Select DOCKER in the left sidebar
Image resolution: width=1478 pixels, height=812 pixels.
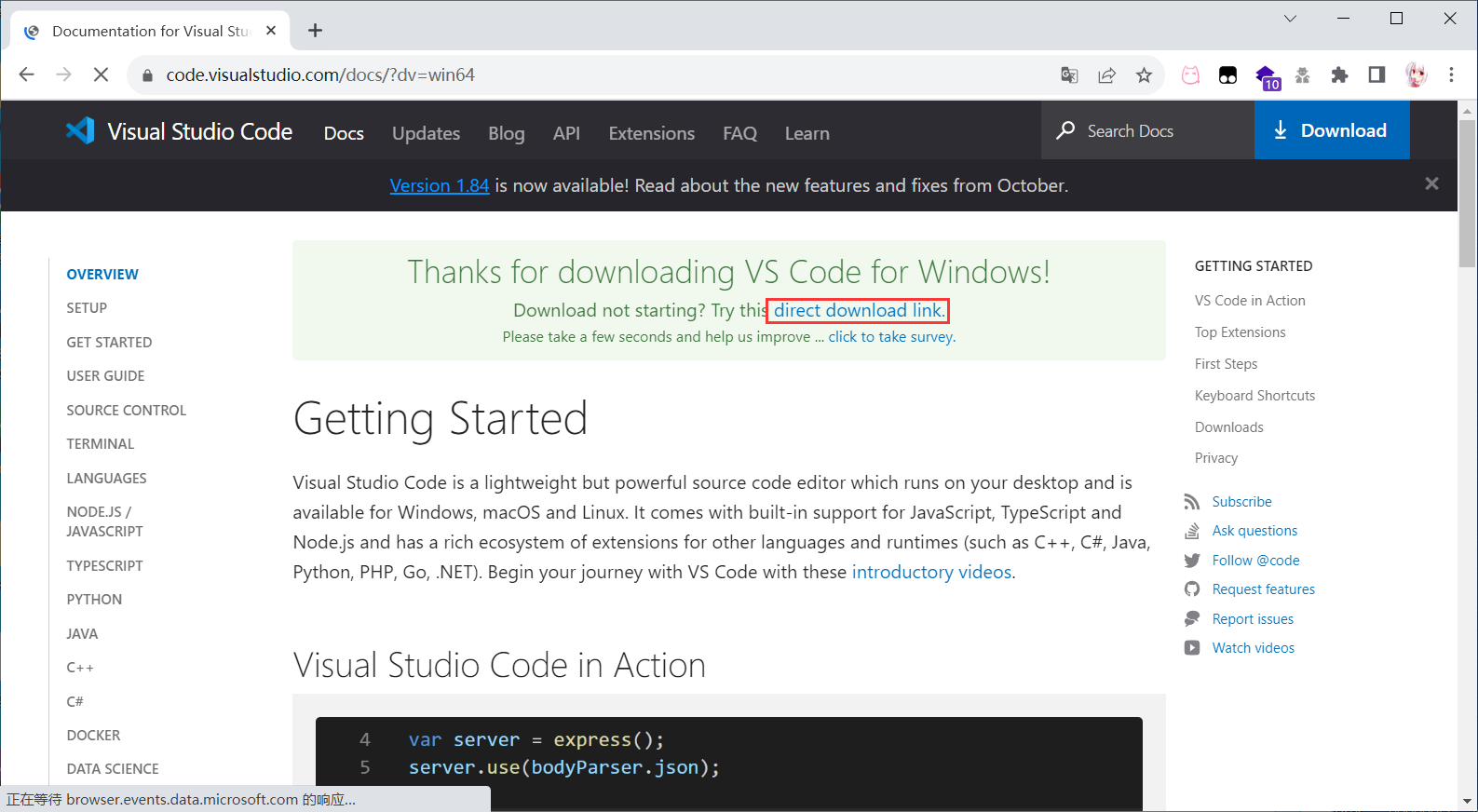[x=93, y=736]
